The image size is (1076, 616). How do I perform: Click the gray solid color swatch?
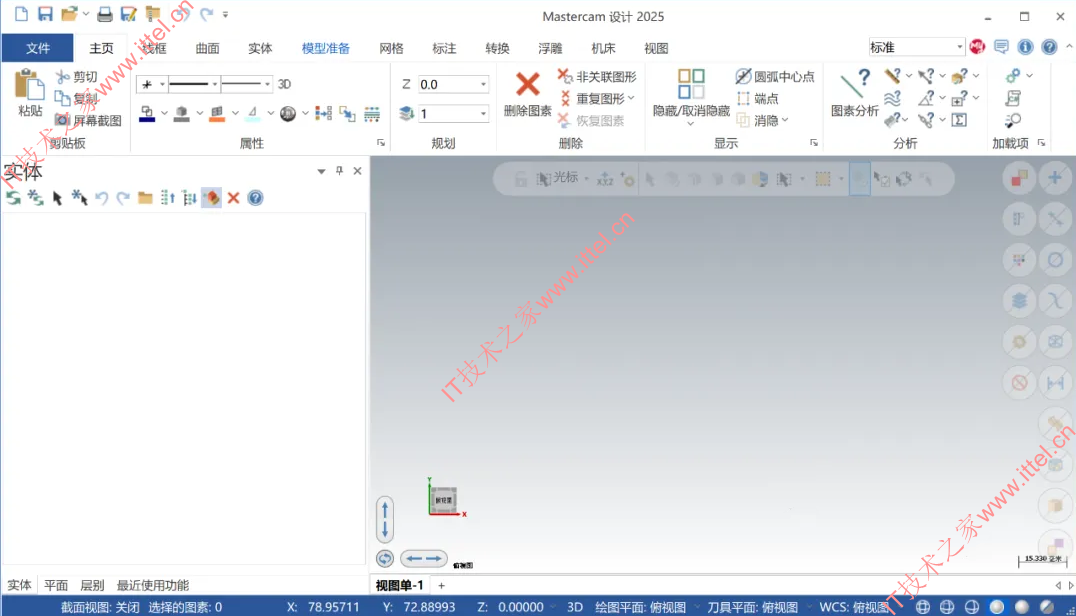(181, 113)
